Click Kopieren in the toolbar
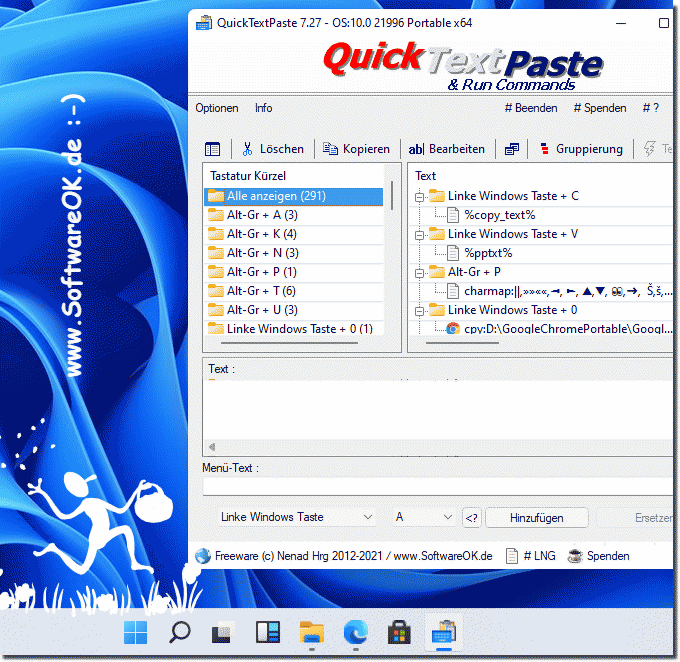680x662 pixels. (356, 149)
